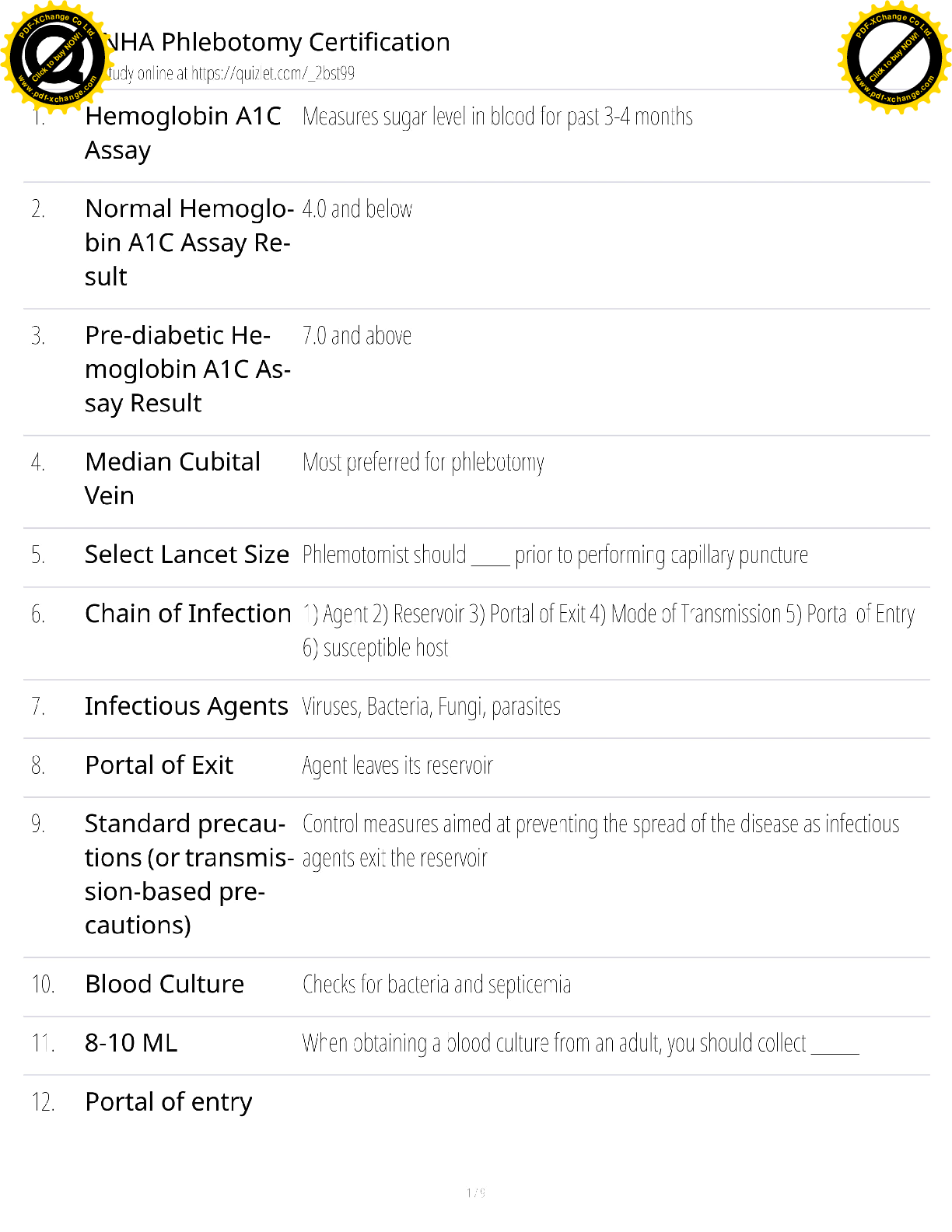Select the "Select Lancet Size" term
This screenshot has width=952, height=1232.
click(x=187, y=555)
